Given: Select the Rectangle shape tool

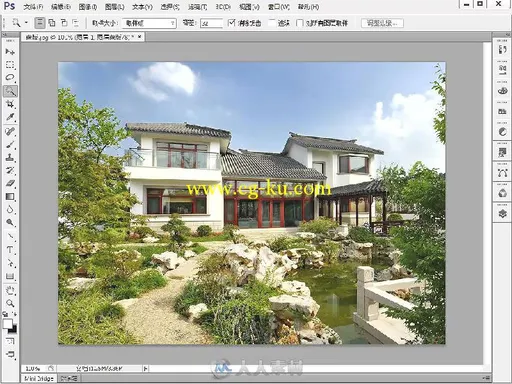Looking at the screenshot, I should (10, 276).
